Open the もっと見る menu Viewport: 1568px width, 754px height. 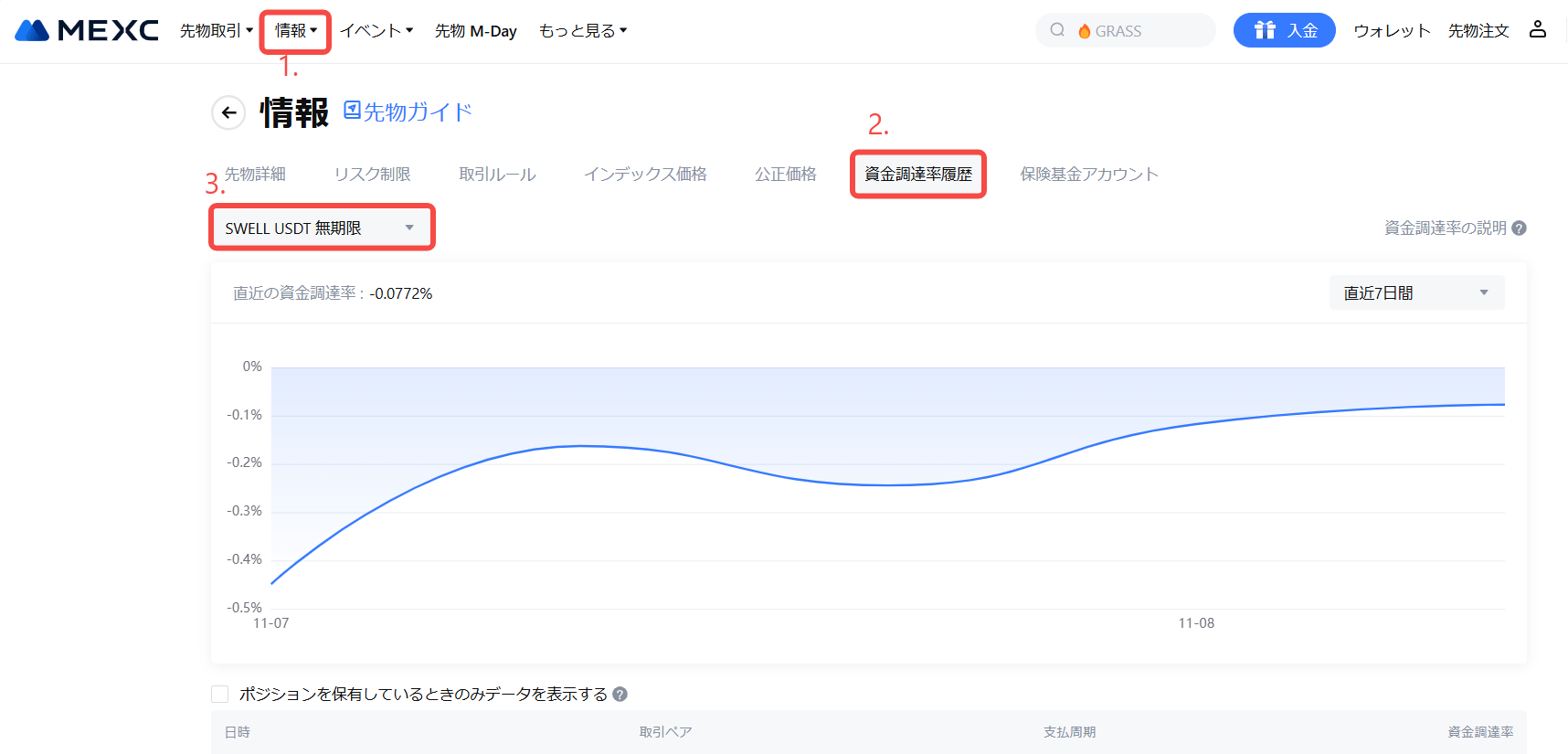point(582,30)
